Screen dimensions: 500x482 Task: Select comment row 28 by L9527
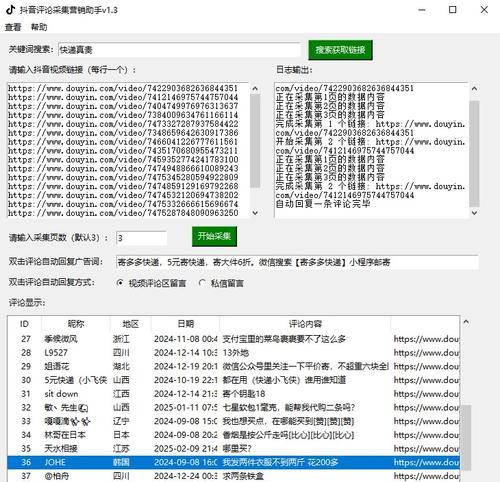(x=233, y=353)
